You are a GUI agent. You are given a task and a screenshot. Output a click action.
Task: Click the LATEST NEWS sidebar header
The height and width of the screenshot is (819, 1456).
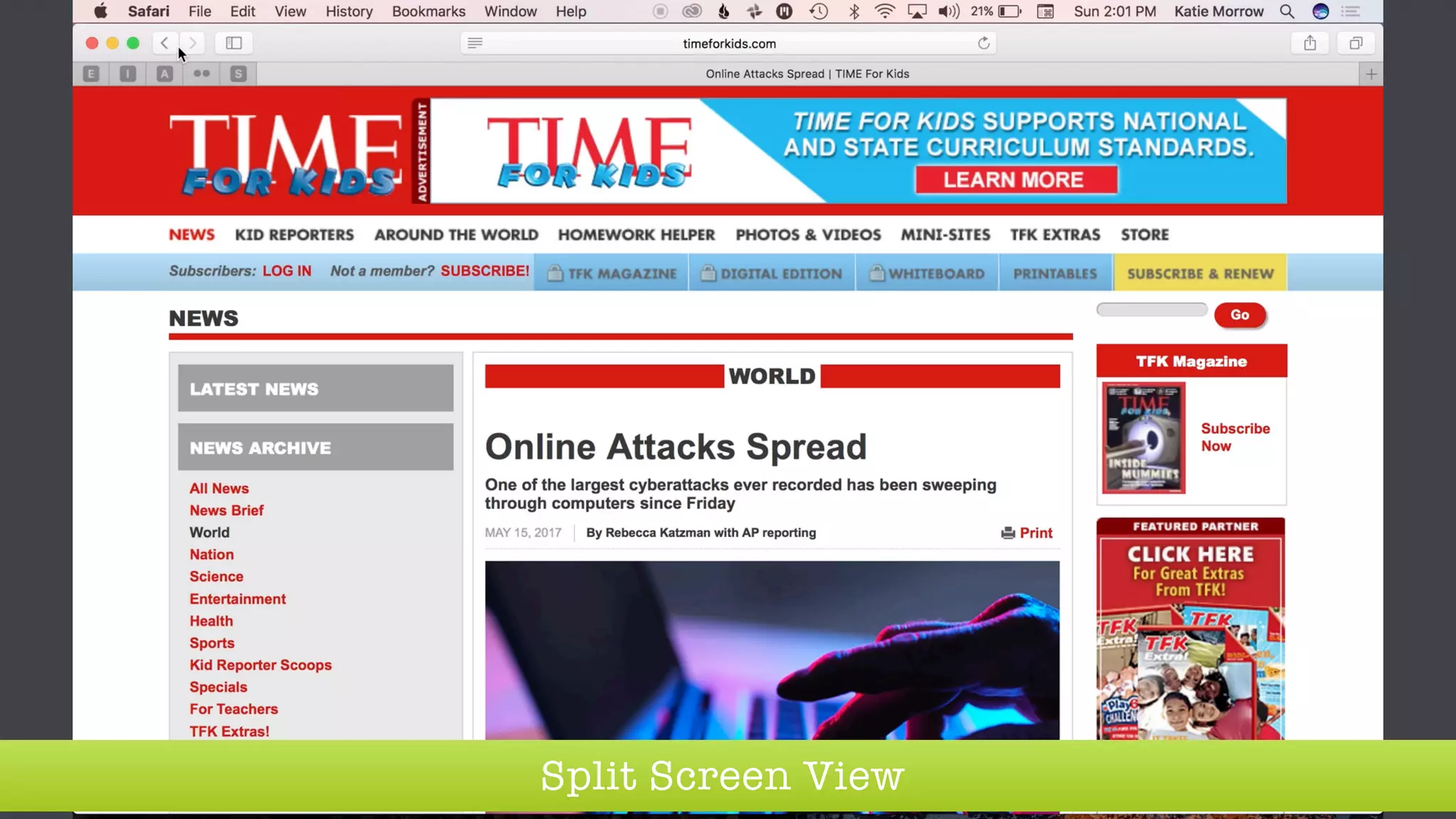316,388
